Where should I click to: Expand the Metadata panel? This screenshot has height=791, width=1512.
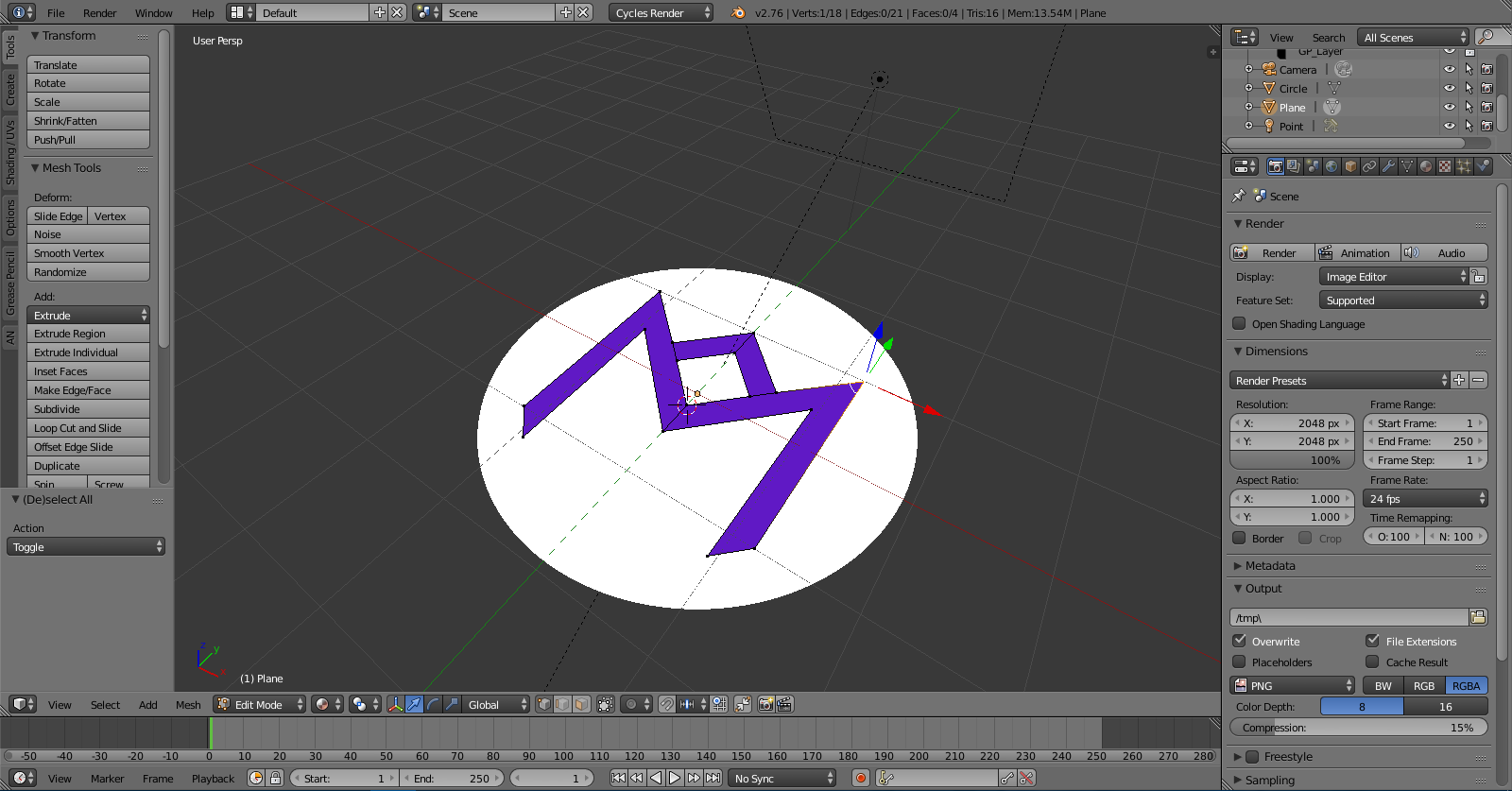point(1269,566)
